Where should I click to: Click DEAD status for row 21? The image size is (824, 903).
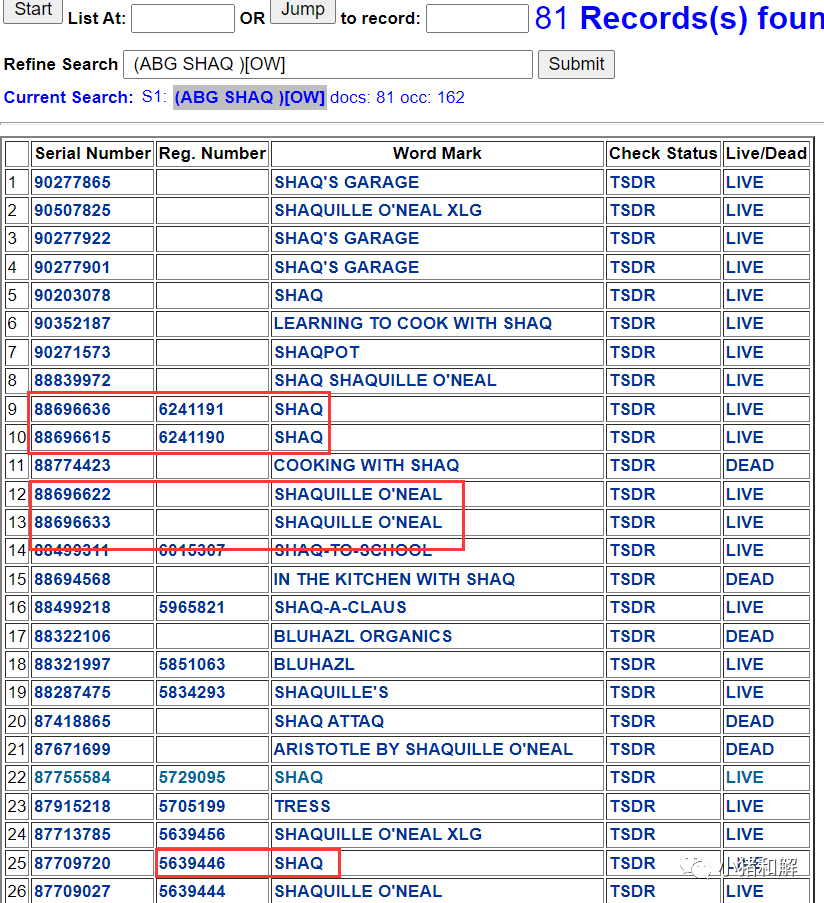click(x=750, y=749)
